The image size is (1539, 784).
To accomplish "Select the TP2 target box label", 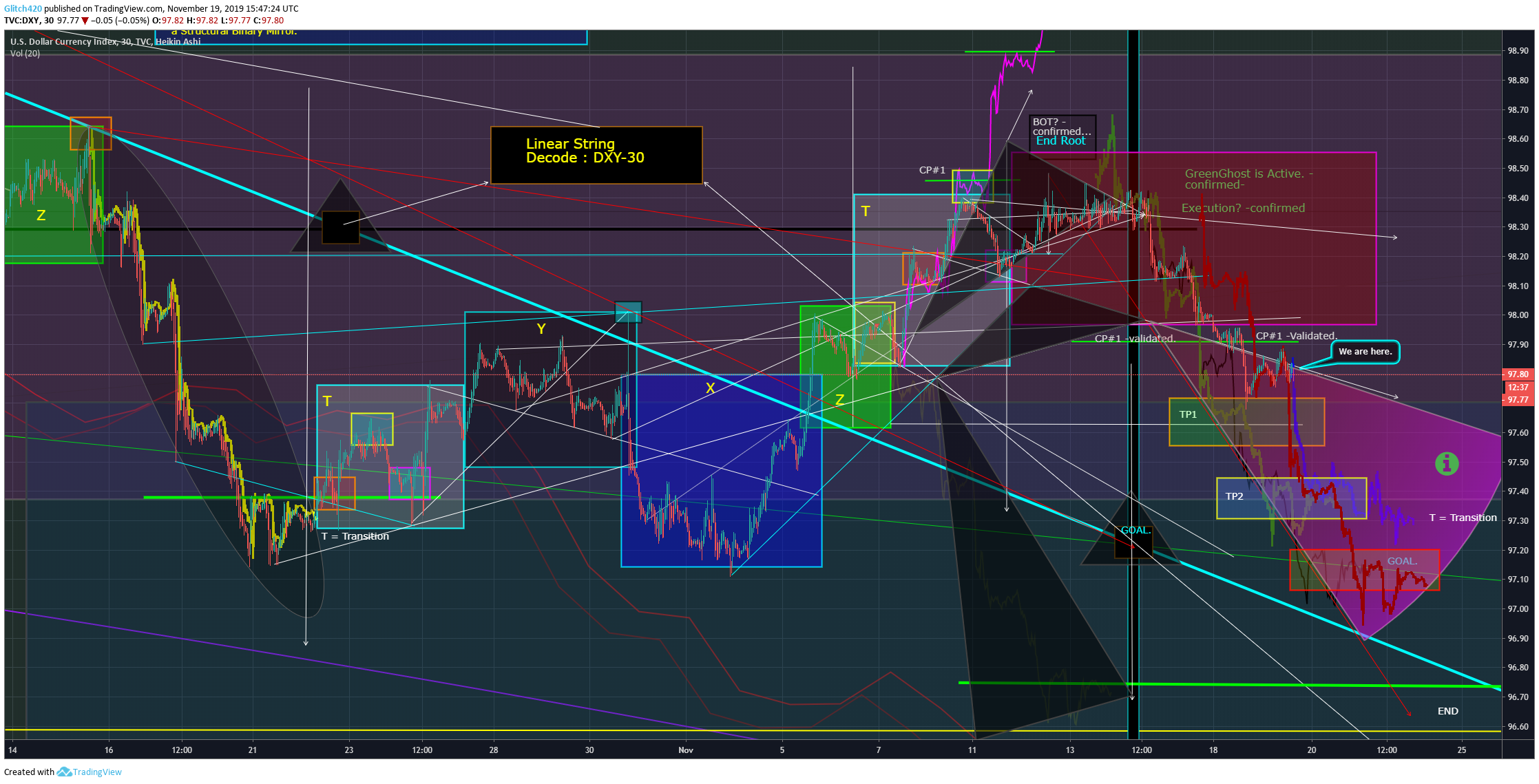I will pyautogui.click(x=1234, y=496).
